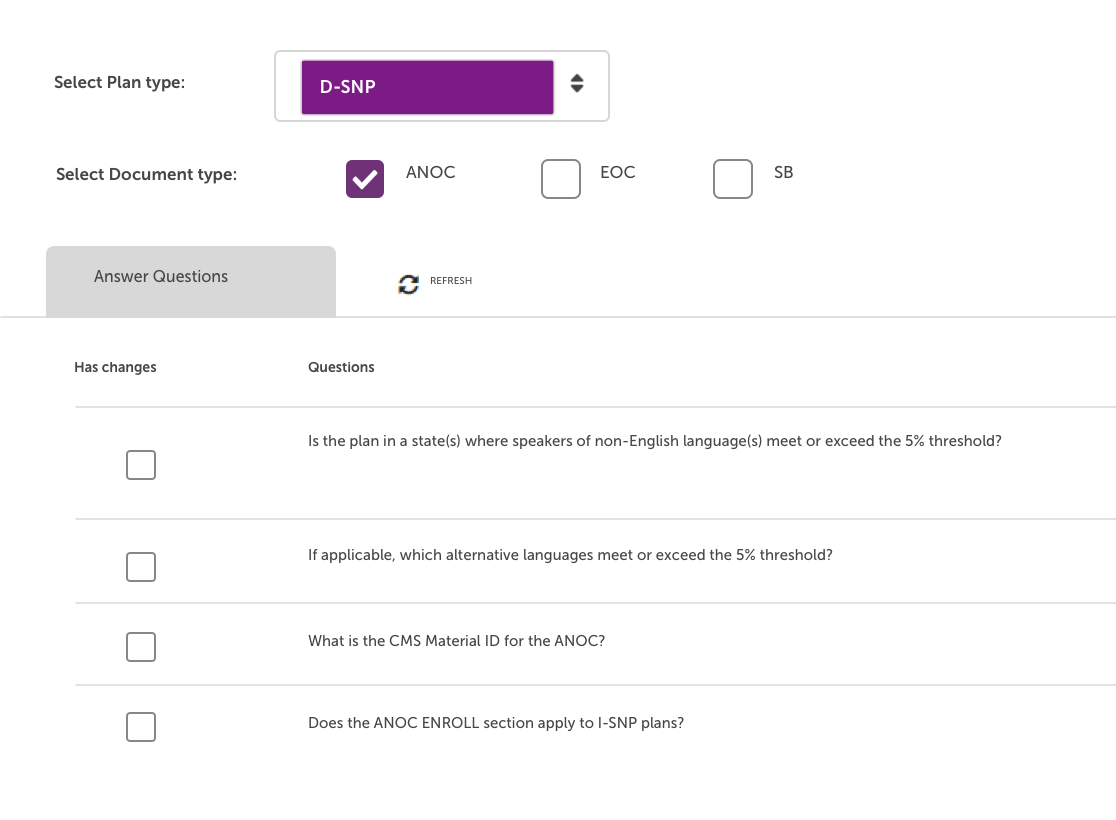
Task: Click the EOC label text
Action: pyautogui.click(x=618, y=172)
